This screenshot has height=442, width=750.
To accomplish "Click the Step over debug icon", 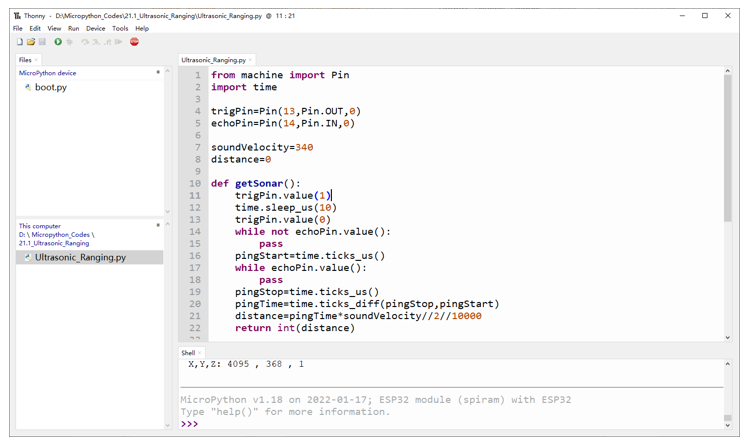I will tap(85, 42).
